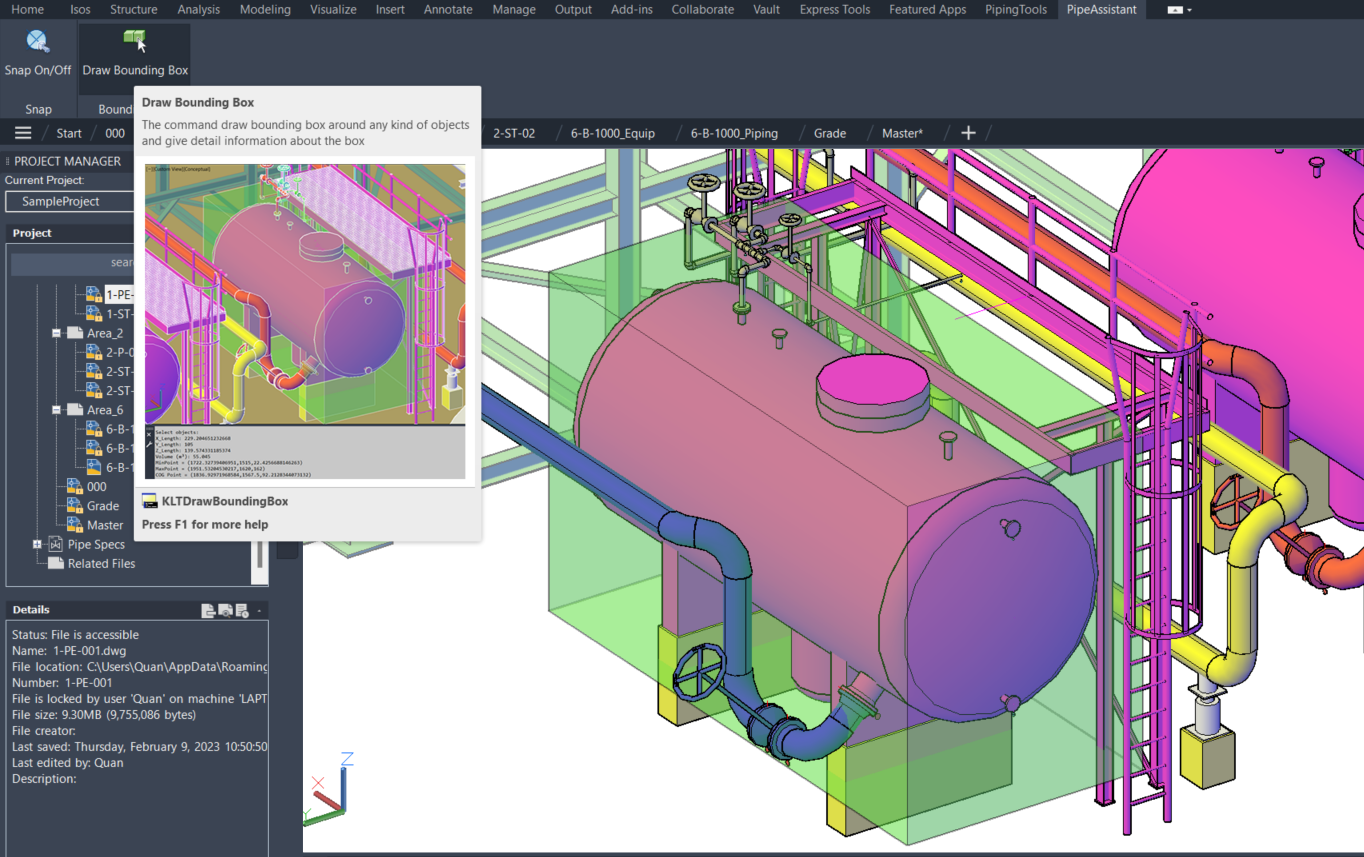Click the preview icon in Details header
Screen dimensions: 1364x857
225,610
